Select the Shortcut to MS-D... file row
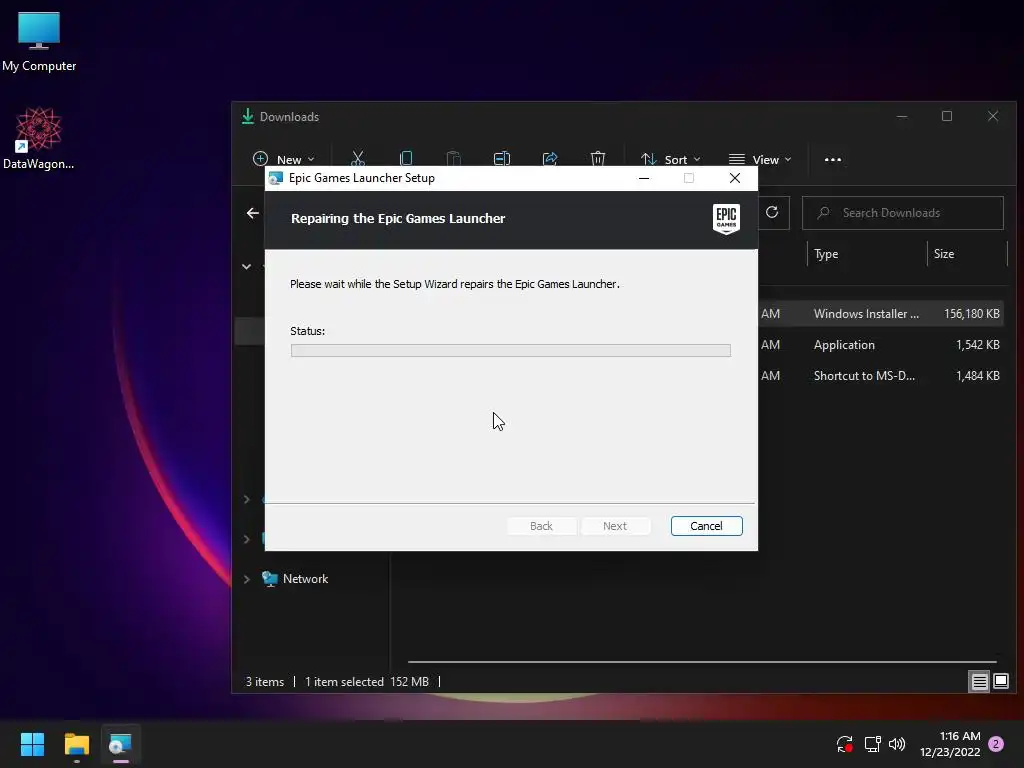The height and width of the screenshot is (768, 1024). 880,376
